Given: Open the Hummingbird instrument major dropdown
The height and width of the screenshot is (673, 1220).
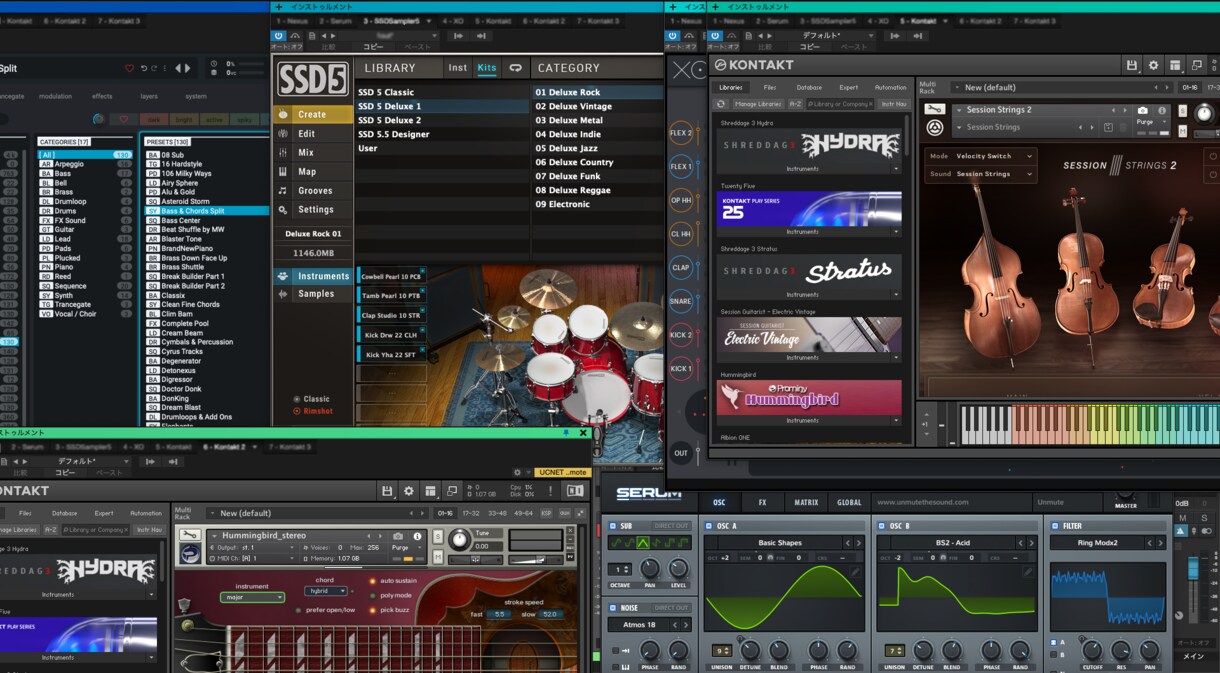Looking at the screenshot, I should 251,597.
